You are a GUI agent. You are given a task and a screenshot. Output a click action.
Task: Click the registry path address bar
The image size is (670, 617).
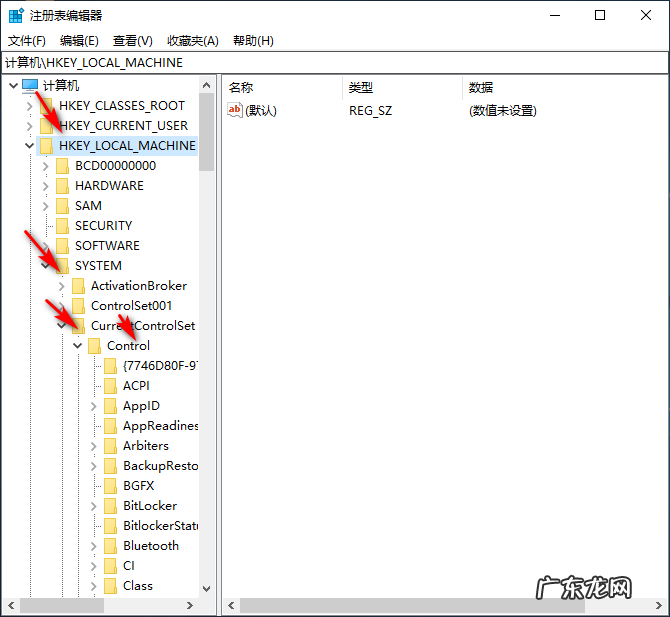click(335, 63)
